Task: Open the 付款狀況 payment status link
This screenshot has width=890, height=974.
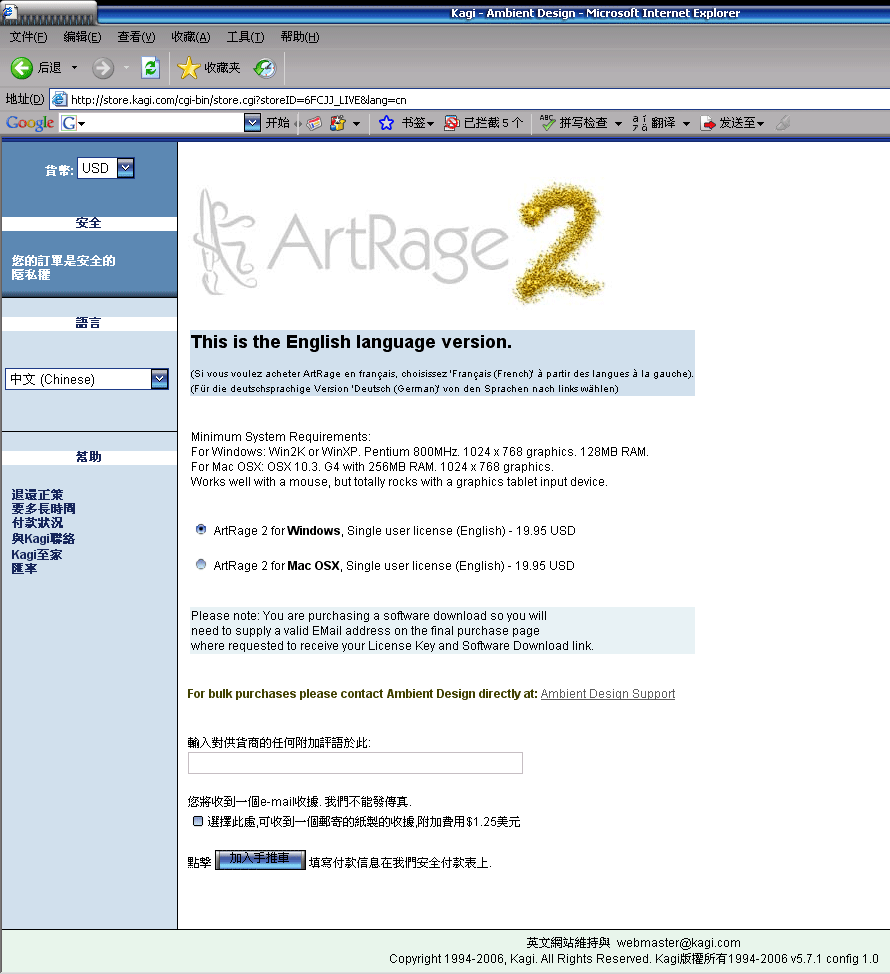Action: point(37,522)
